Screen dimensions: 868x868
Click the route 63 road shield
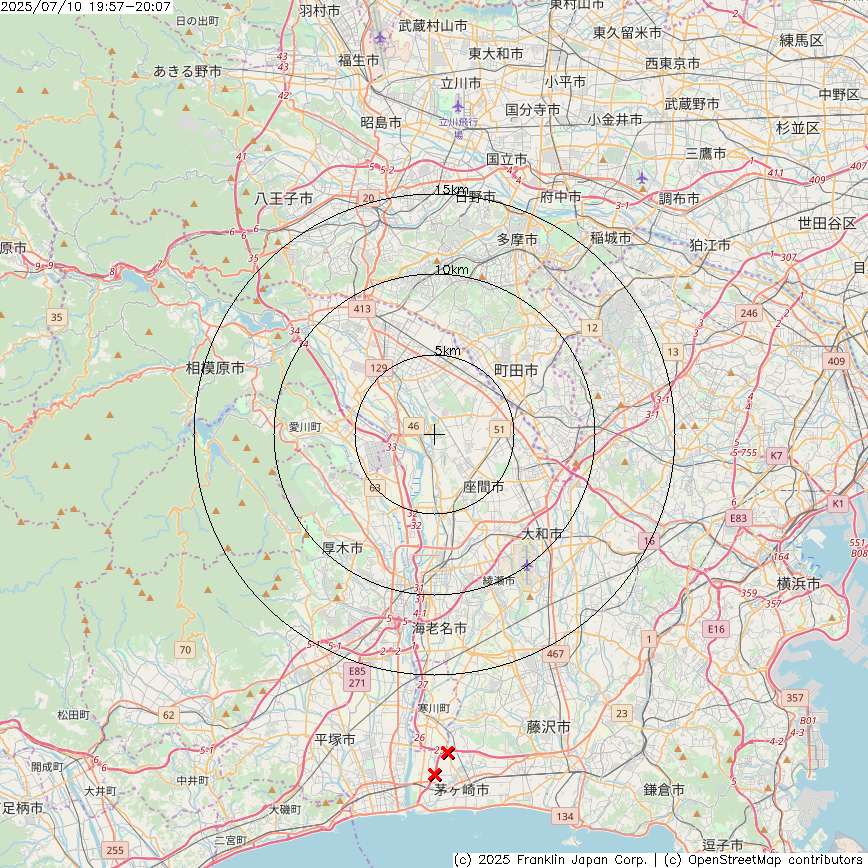tap(375, 488)
